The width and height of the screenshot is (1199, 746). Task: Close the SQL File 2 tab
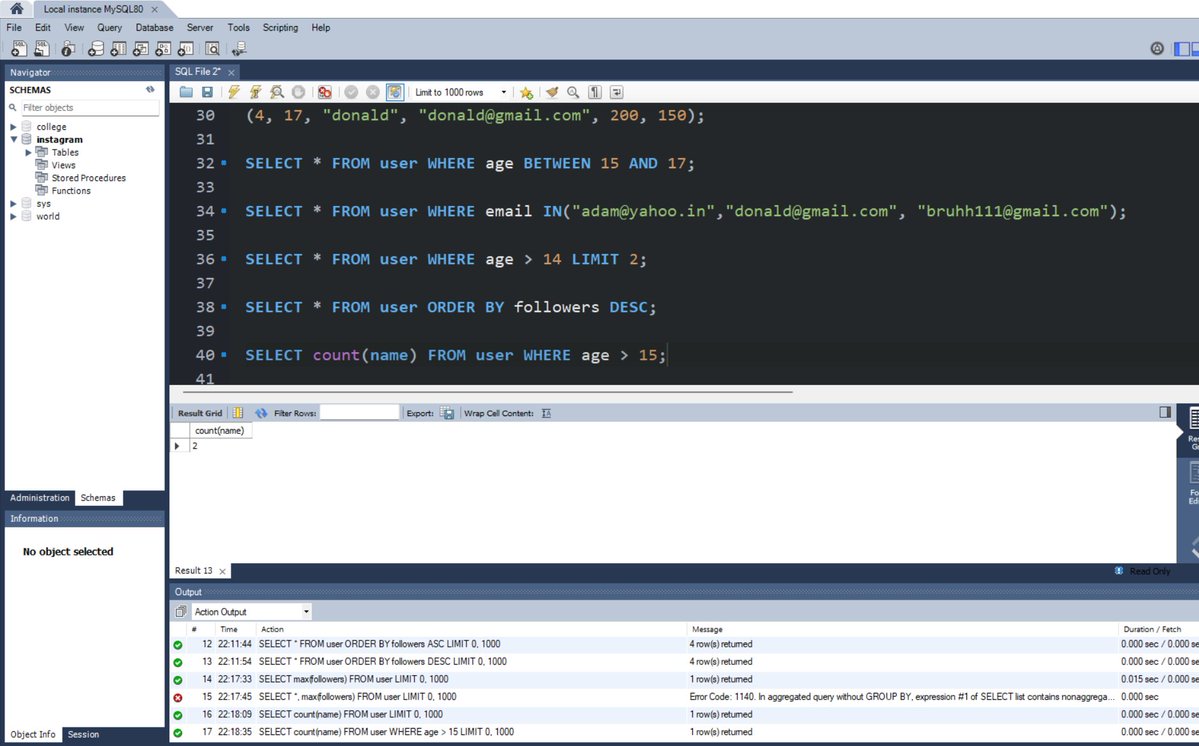(x=231, y=72)
